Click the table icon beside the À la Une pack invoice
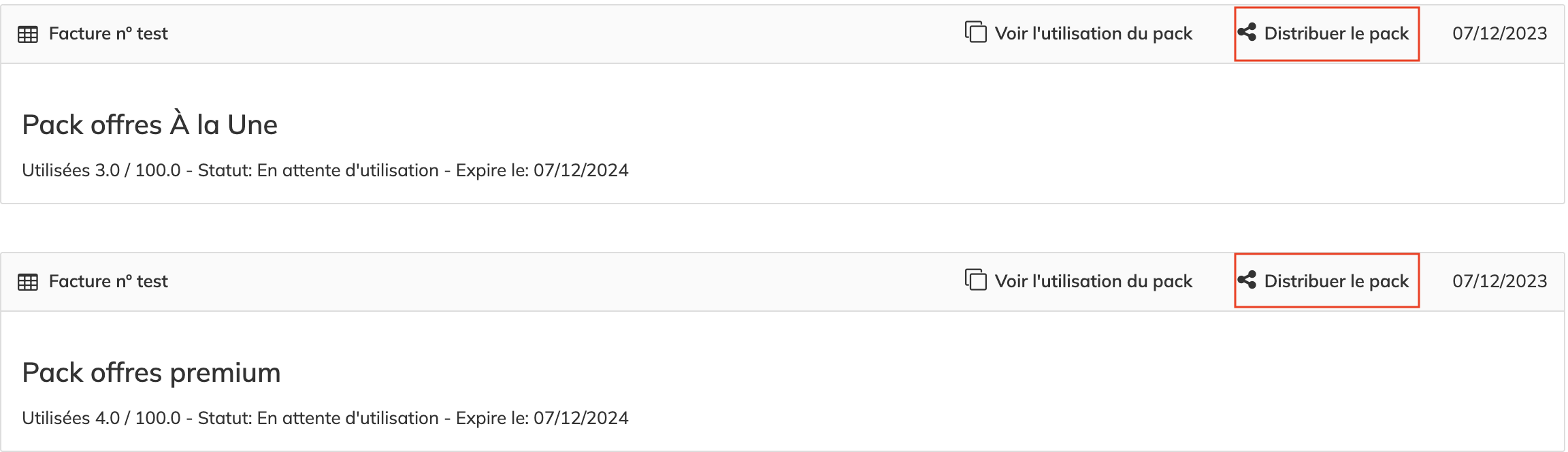 coord(28,34)
